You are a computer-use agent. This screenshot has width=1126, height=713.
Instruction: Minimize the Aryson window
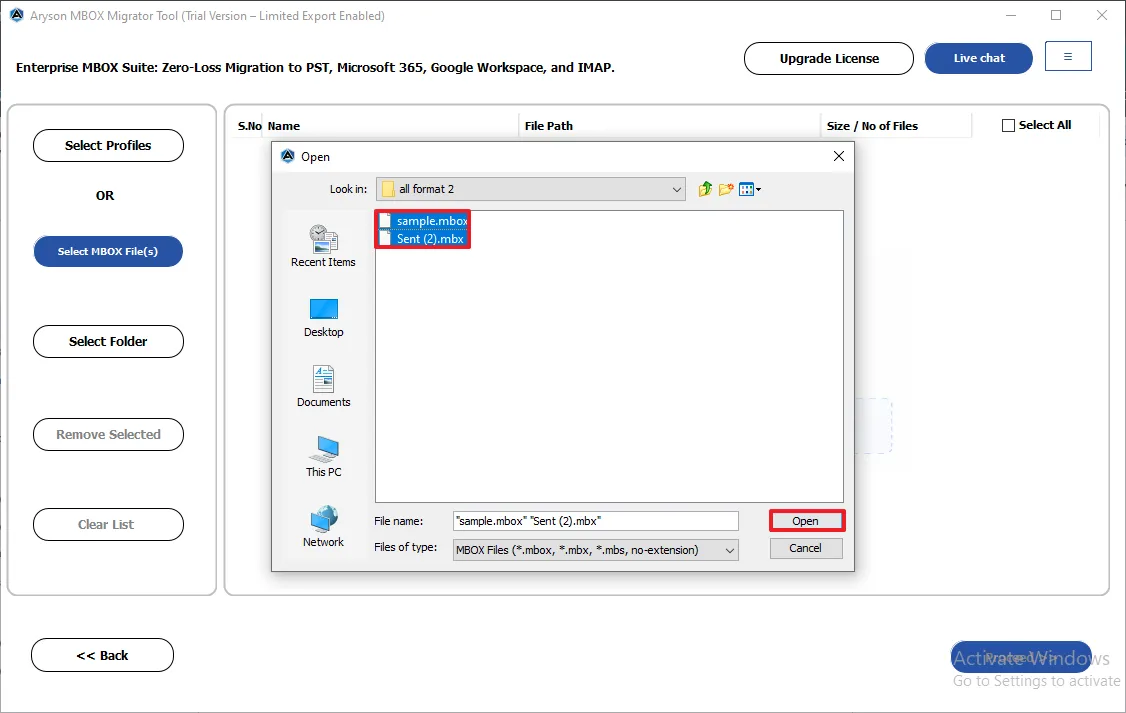[1011, 15]
